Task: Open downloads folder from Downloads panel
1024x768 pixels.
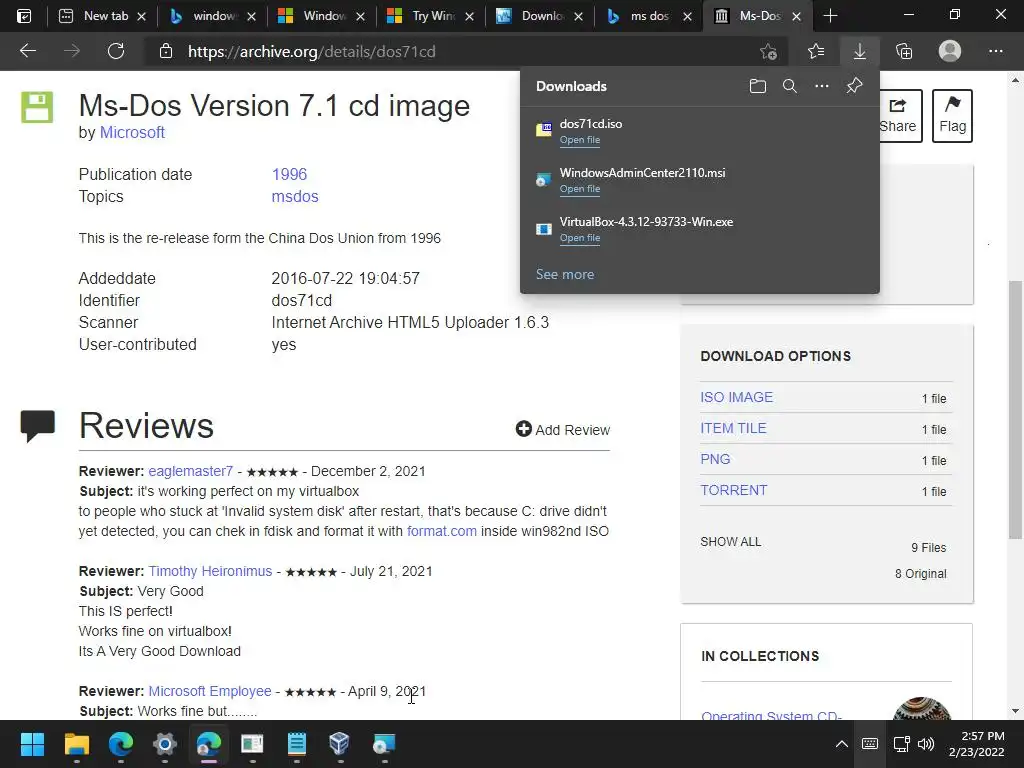Action: coord(758,86)
